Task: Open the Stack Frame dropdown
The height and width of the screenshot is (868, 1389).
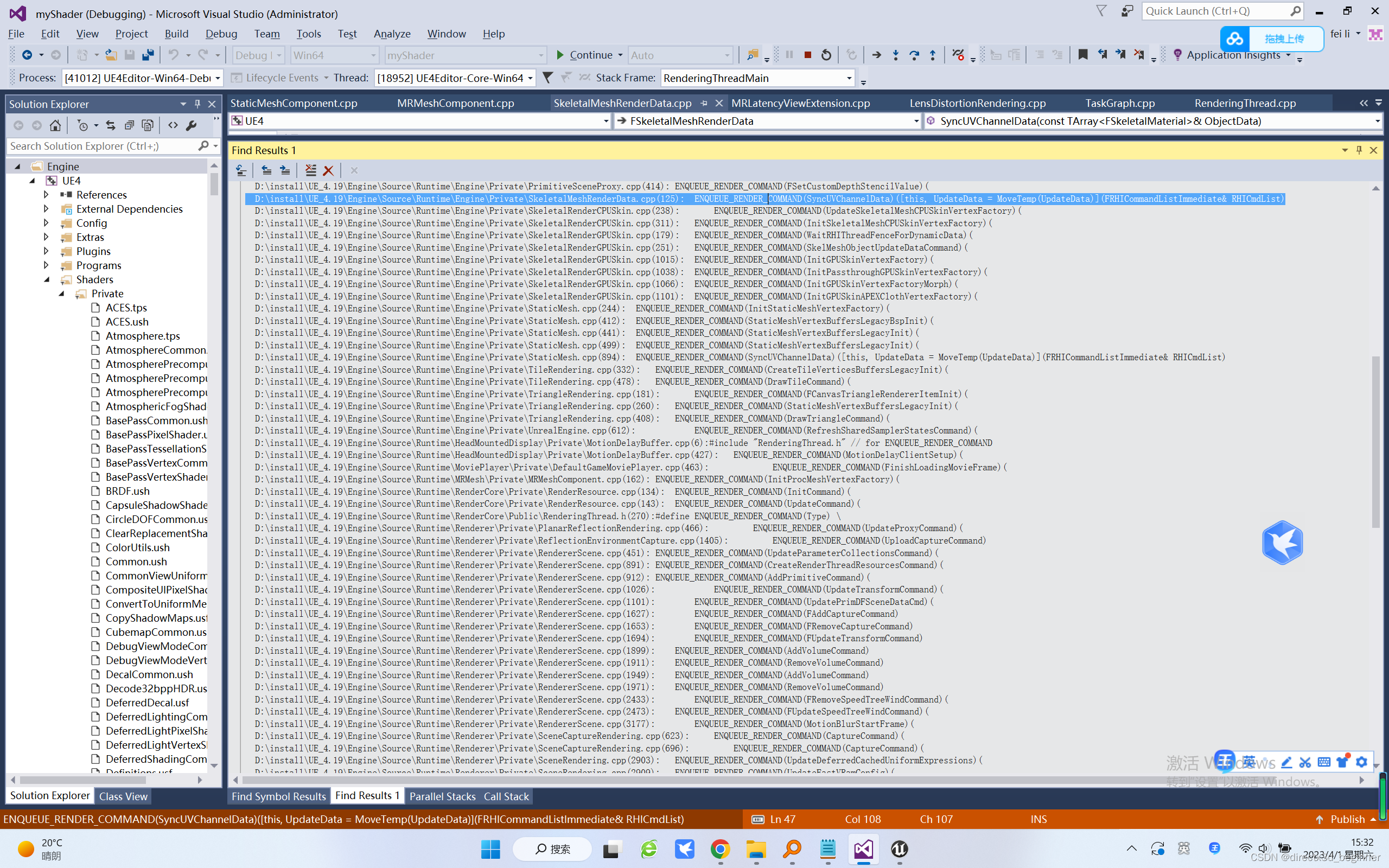Action: click(x=850, y=78)
